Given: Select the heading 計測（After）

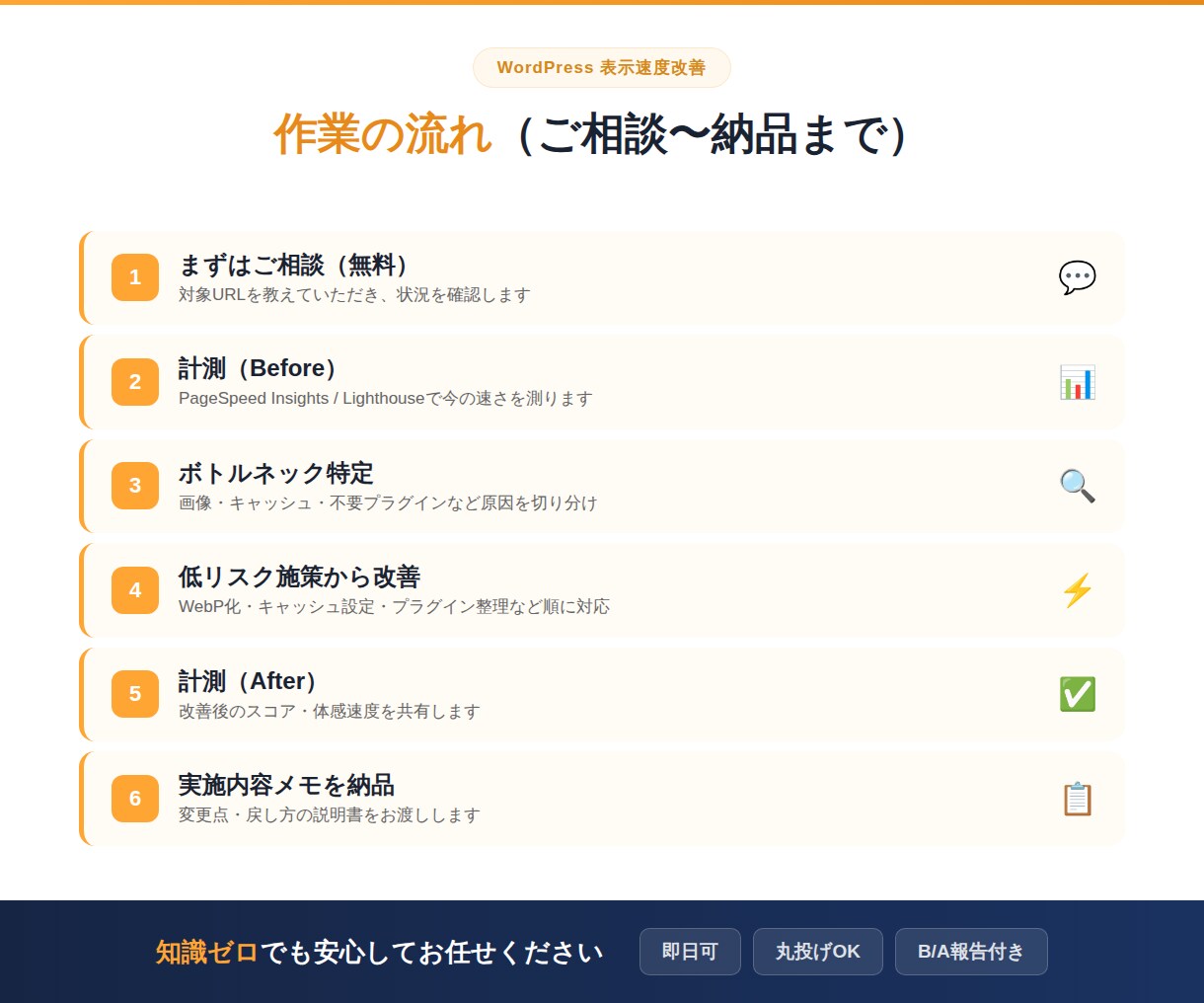Looking at the screenshot, I should 250,681.
